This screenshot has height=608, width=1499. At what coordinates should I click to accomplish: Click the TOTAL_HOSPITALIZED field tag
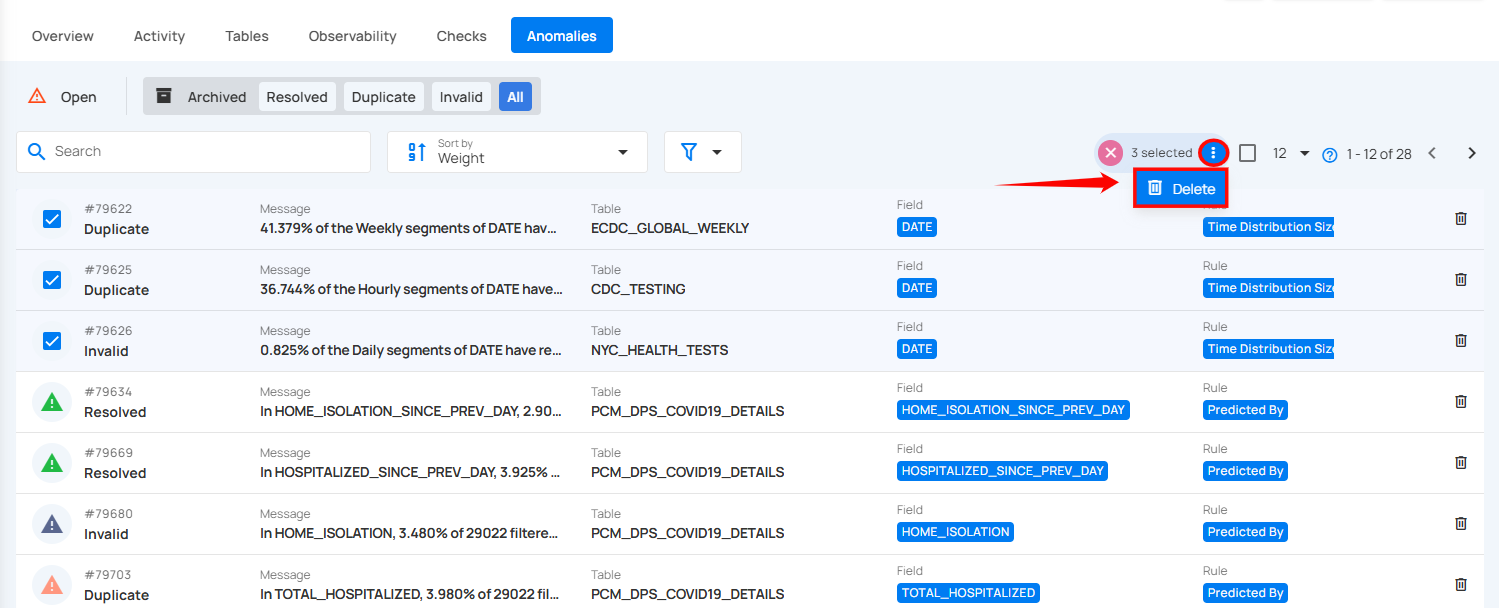click(968, 593)
